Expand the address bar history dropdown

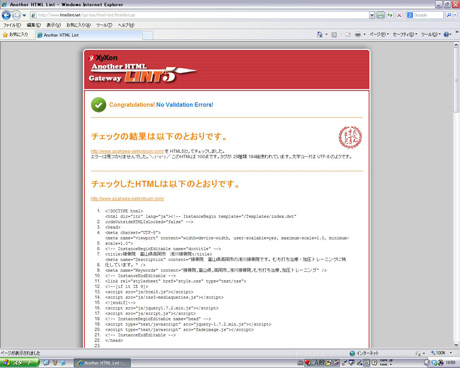click(x=372, y=15)
